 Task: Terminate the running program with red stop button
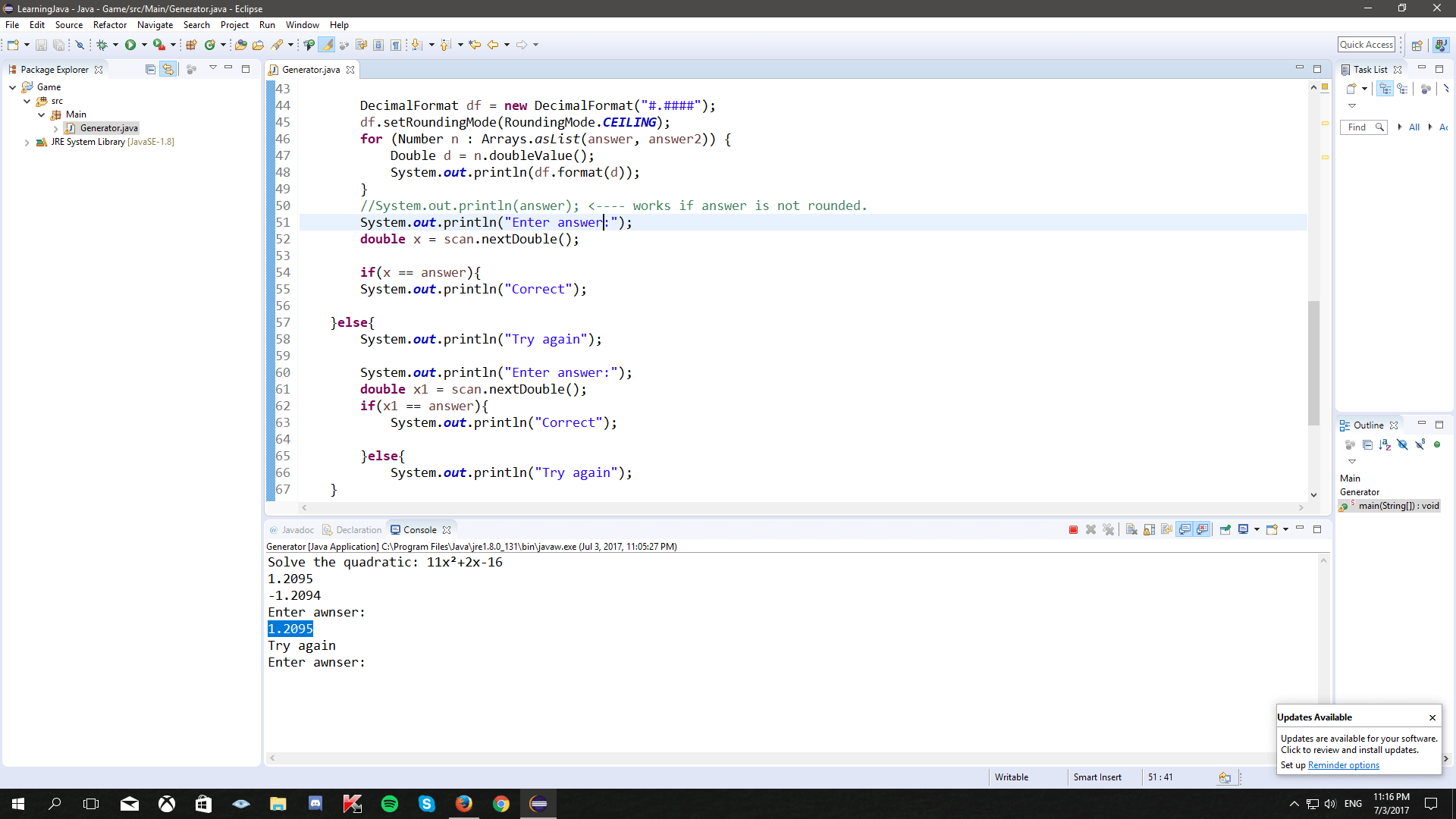click(1073, 530)
